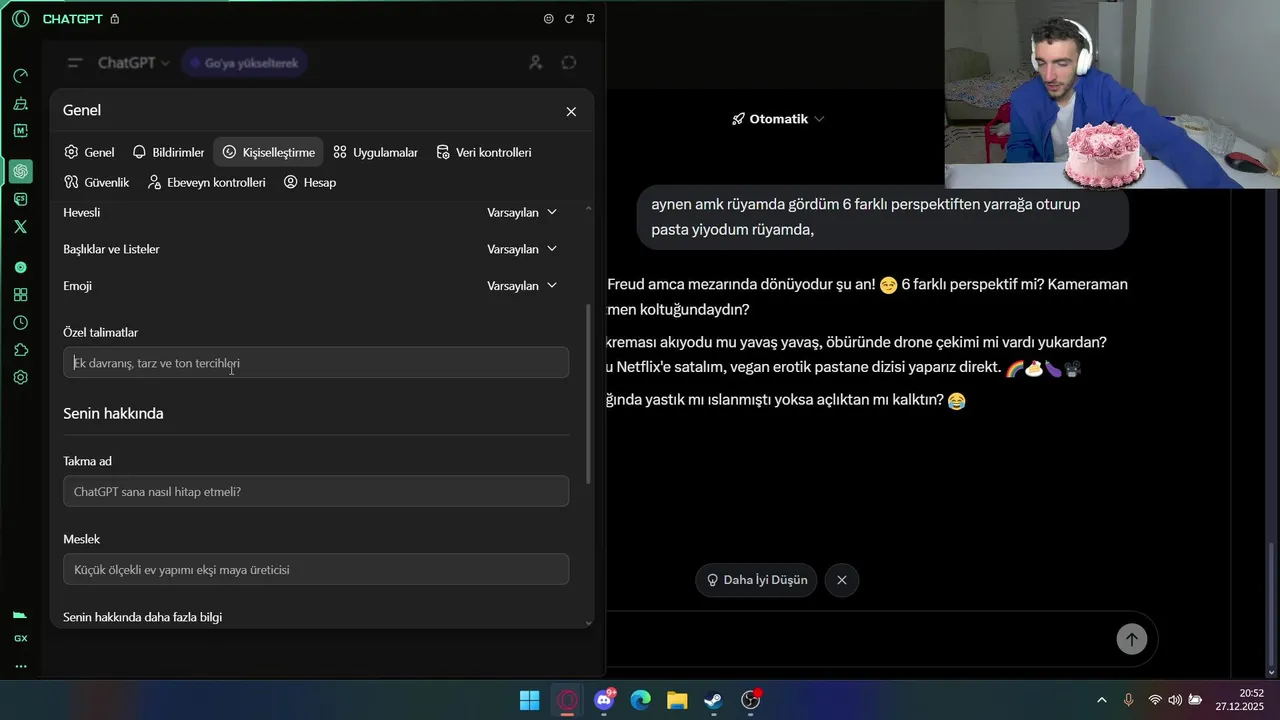Open GX Cleaner broom icon in sidebar
The width and height of the screenshot is (1280, 720).
click(x=20, y=103)
